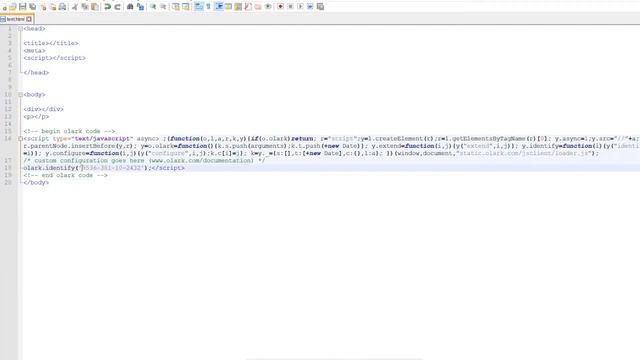Toggle synchronized vertical scrolling
This screenshot has width=640, height=360.
(176, 7)
